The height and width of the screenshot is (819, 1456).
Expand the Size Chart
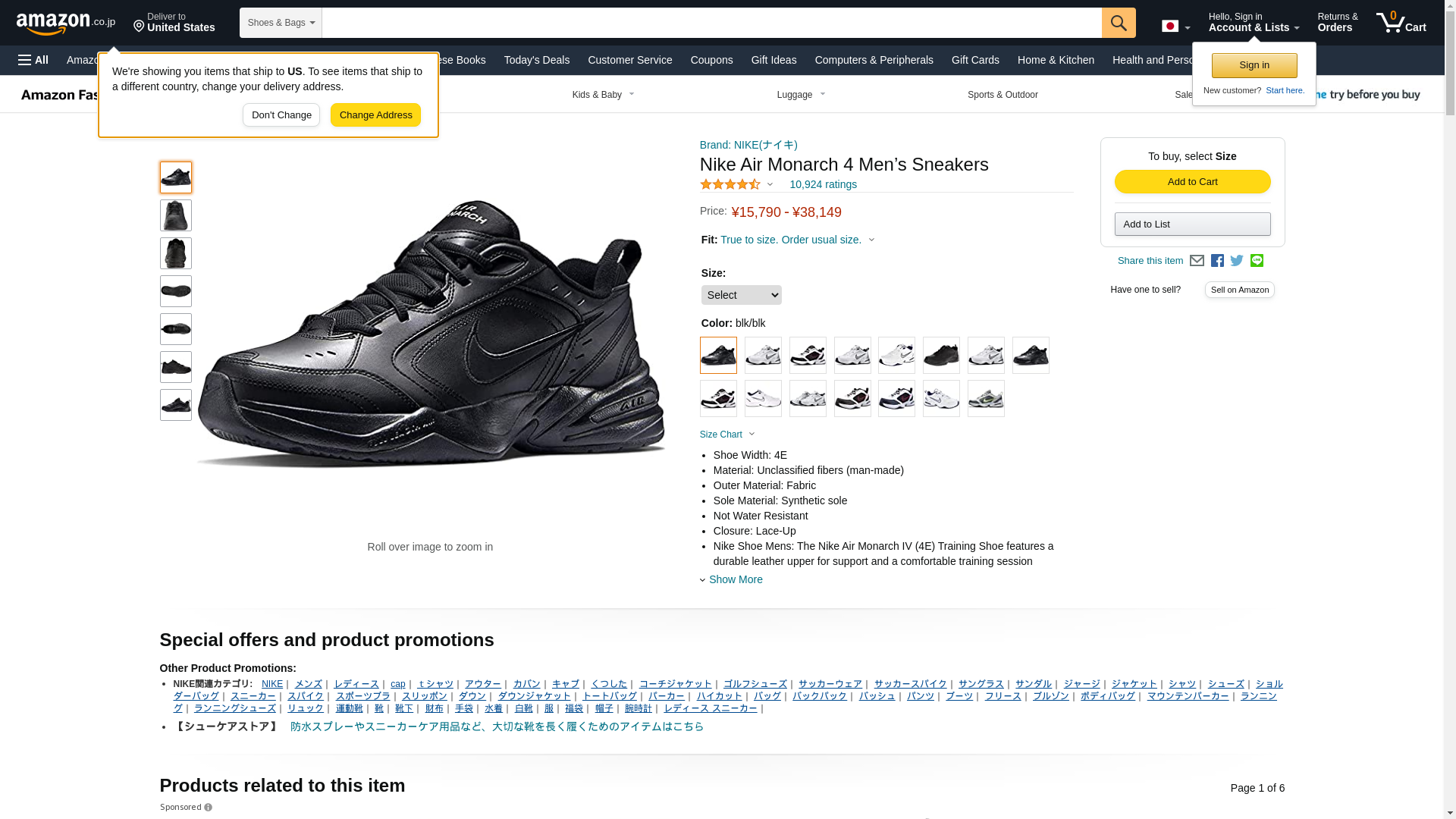pyautogui.click(x=727, y=435)
